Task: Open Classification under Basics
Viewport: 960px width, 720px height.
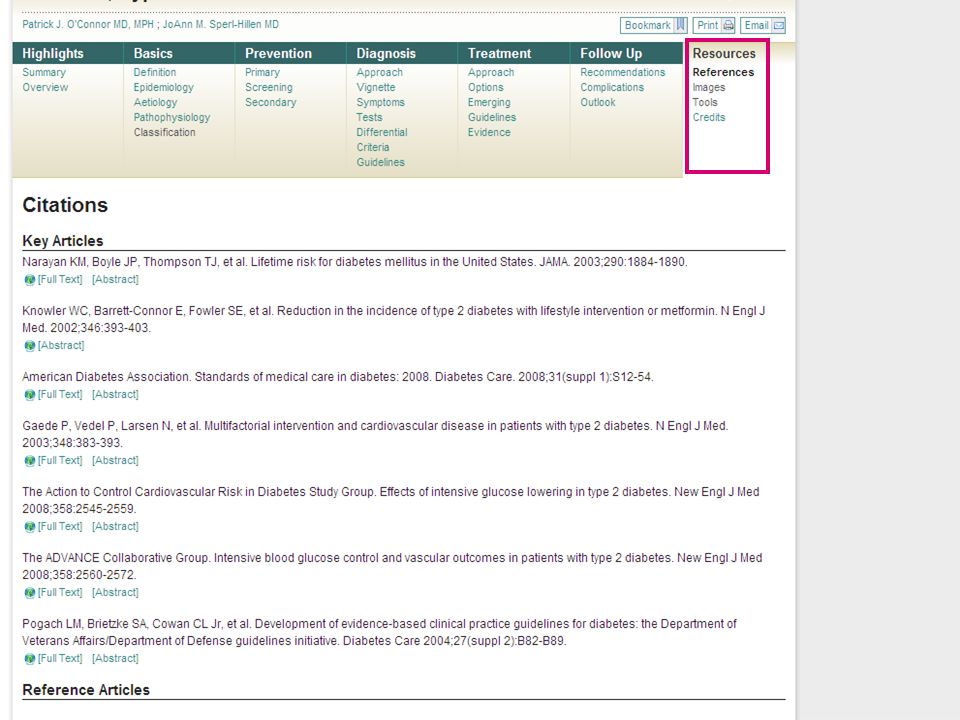Action: (x=165, y=132)
